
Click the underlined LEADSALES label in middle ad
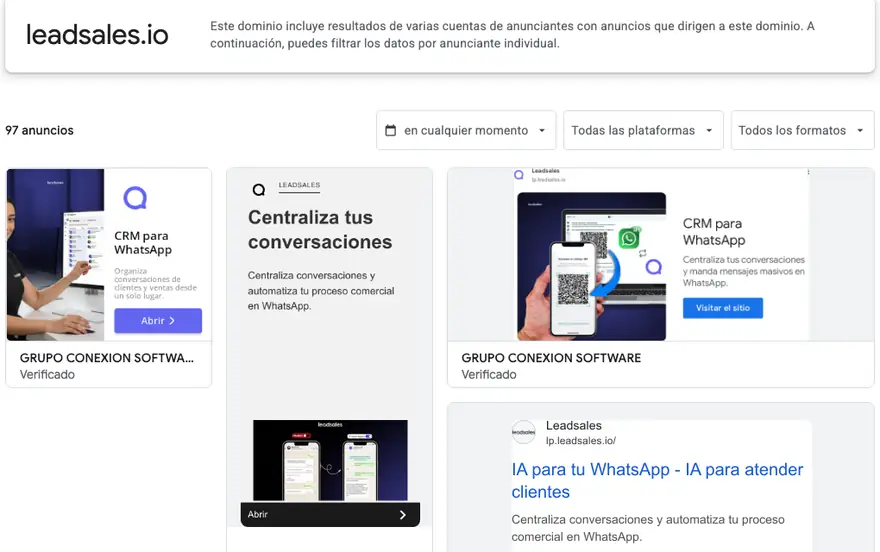tap(299, 185)
